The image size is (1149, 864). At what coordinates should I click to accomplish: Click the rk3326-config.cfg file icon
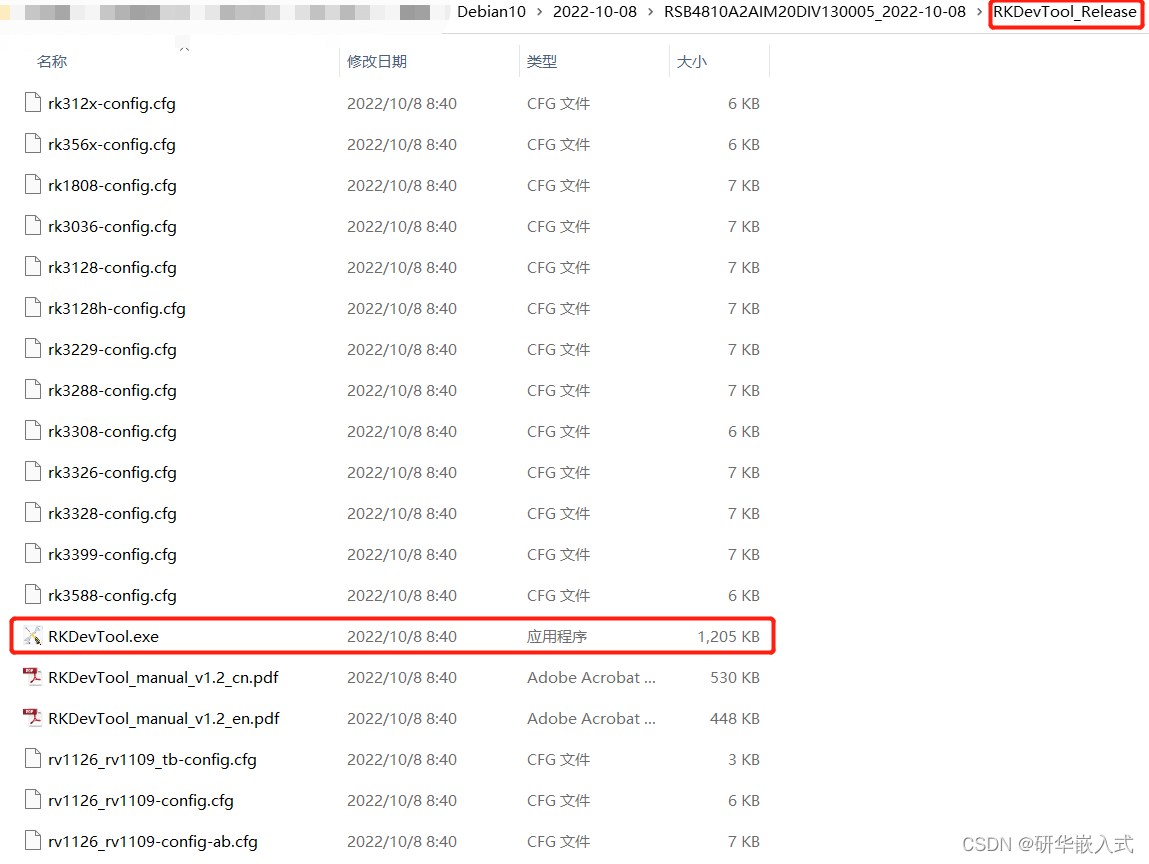pos(32,473)
